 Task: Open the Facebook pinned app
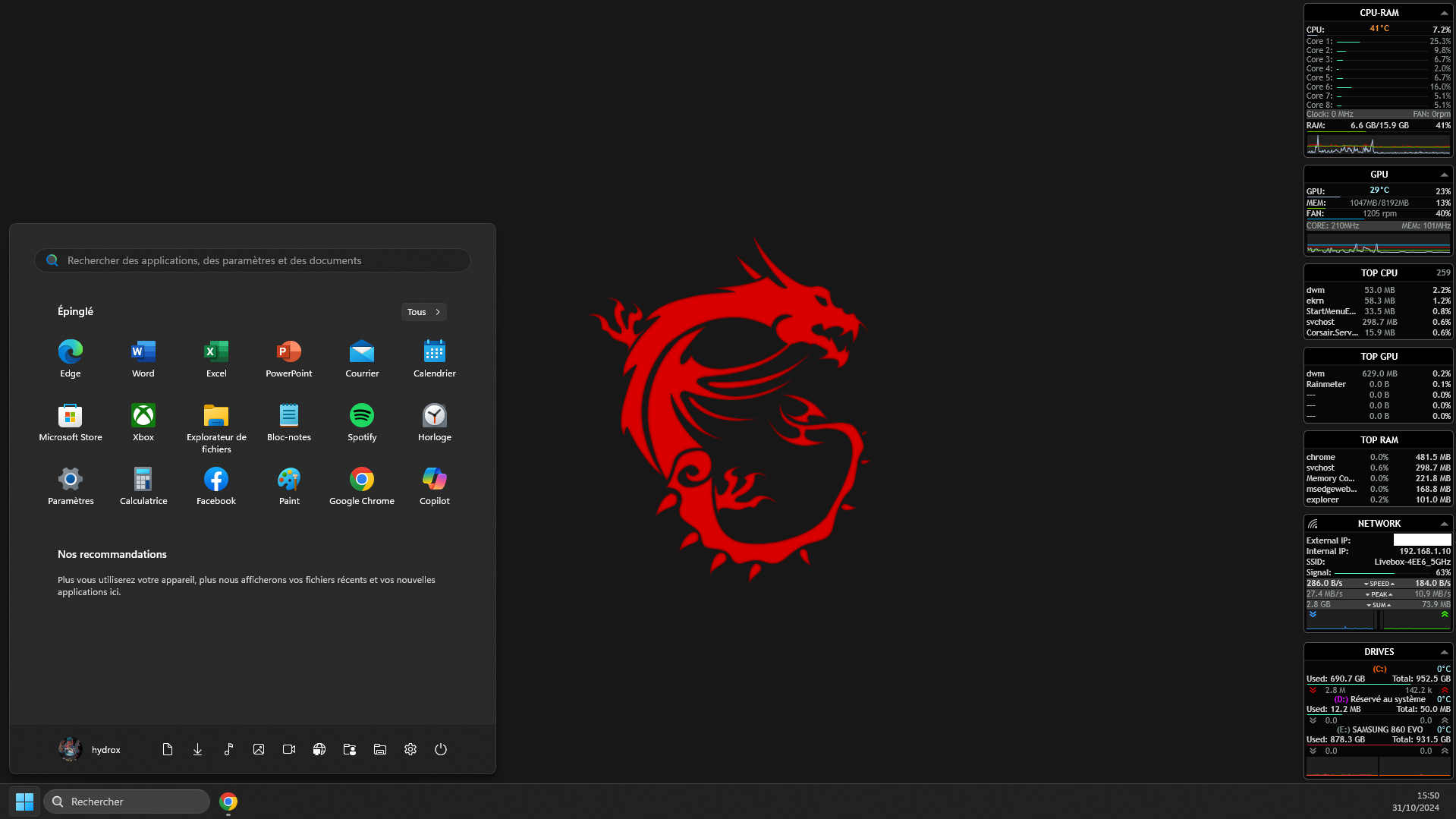pyautogui.click(x=216, y=486)
